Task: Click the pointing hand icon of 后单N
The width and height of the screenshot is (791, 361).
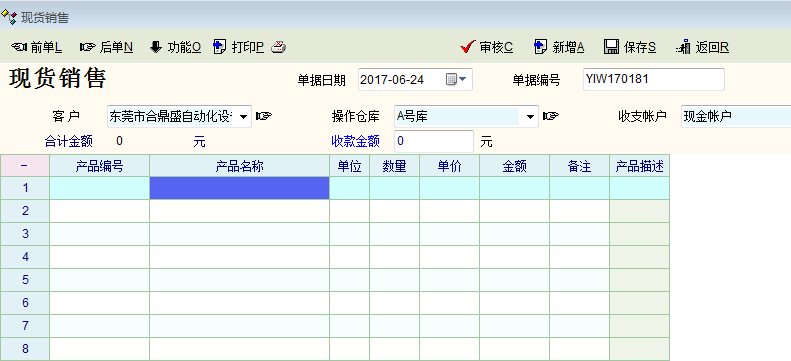Action: tap(88, 47)
